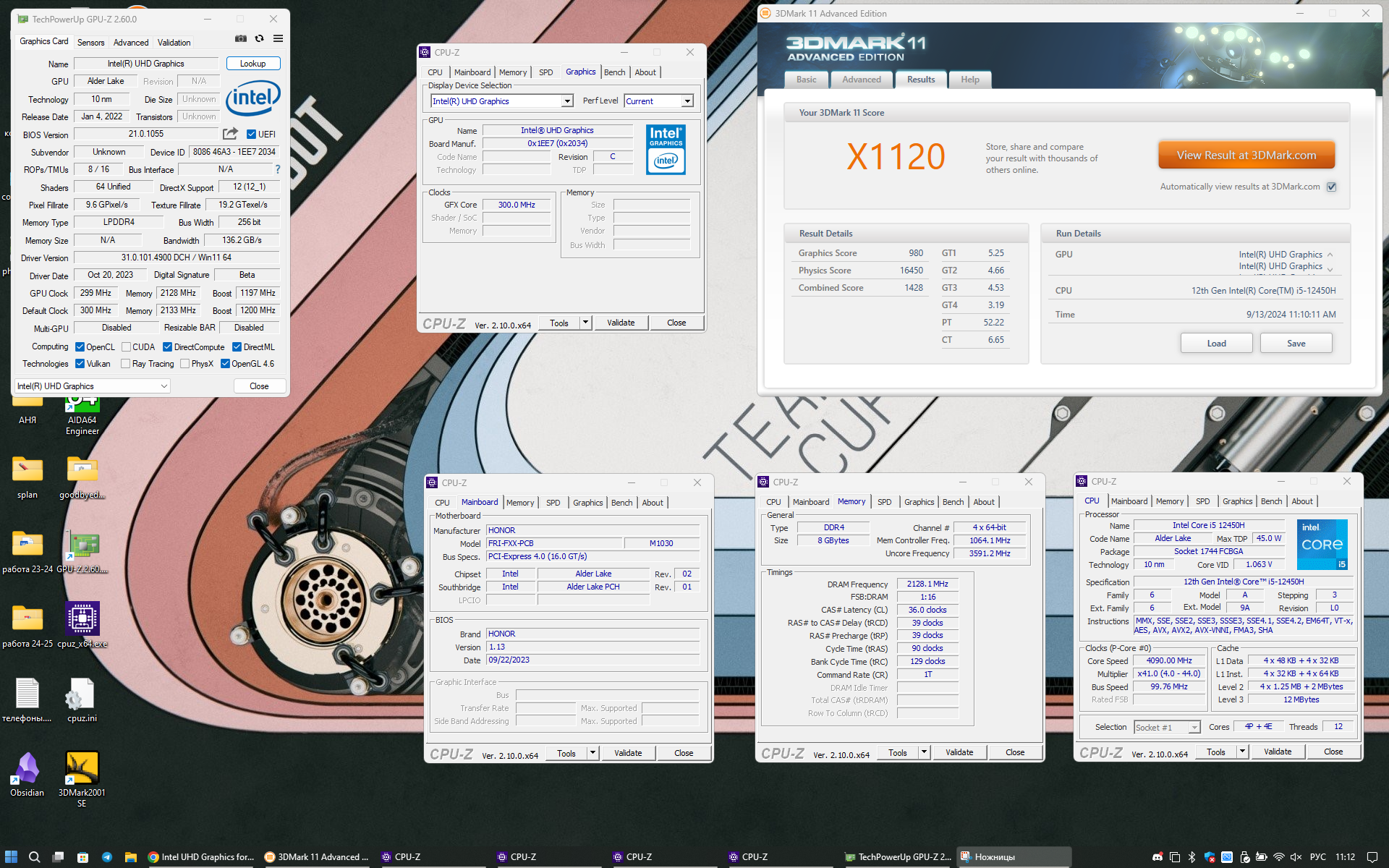Select the GPU-Z.2.60 desktop shortcut
The height and width of the screenshot is (868, 1389).
click(82, 553)
